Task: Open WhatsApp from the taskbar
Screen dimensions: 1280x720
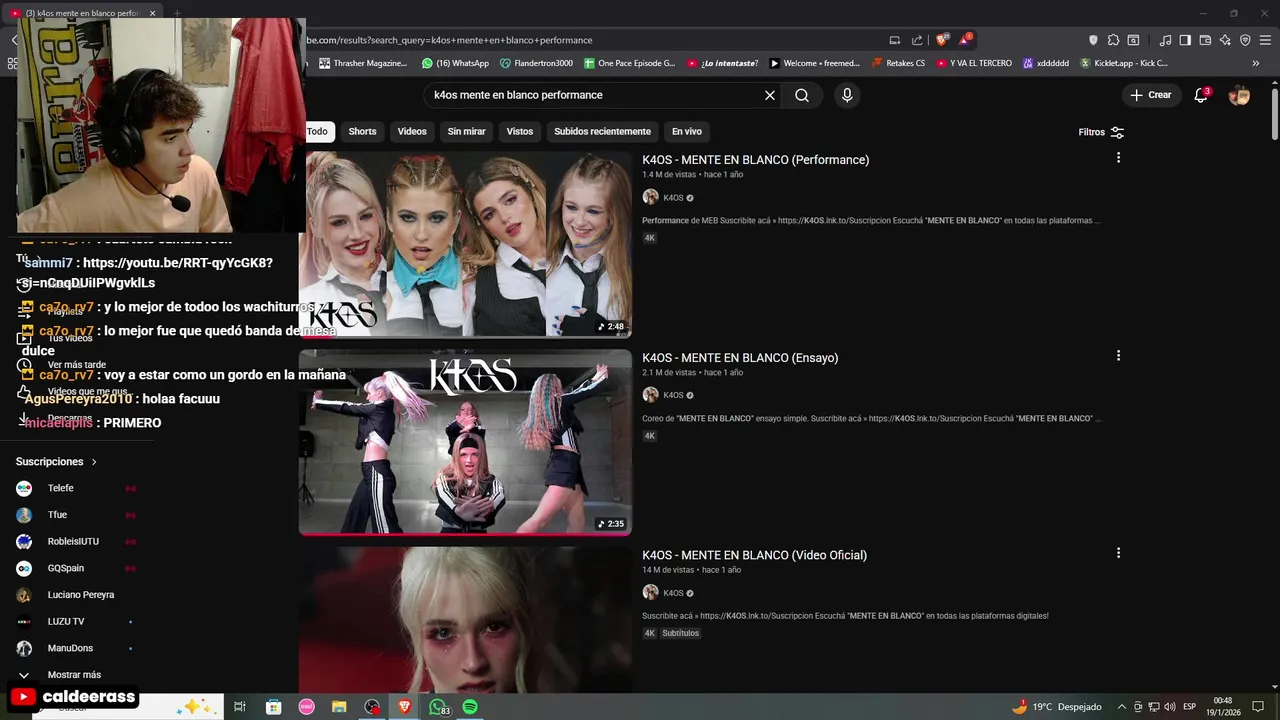Action: (x=438, y=707)
